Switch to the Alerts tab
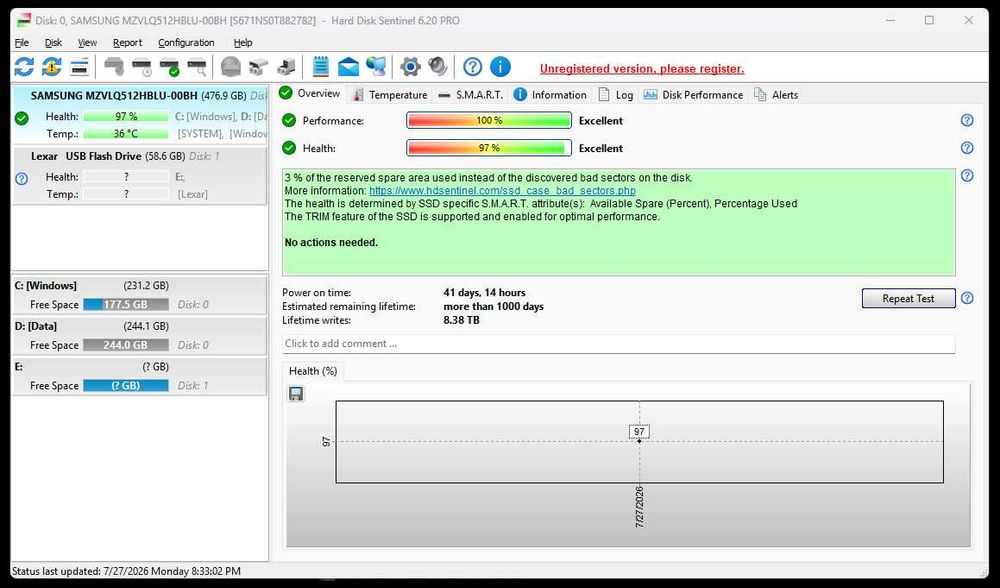The image size is (1000, 588). (x=776, y=94)
